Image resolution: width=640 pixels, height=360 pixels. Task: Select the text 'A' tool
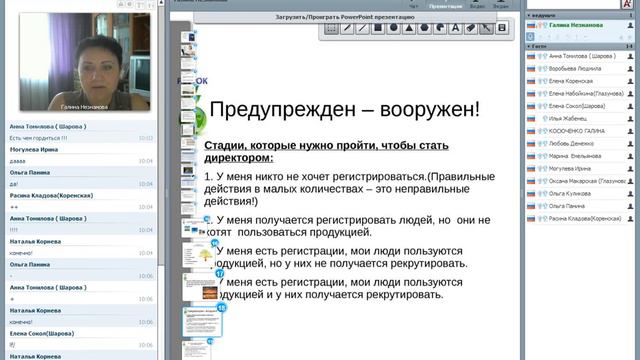[456, 28]
